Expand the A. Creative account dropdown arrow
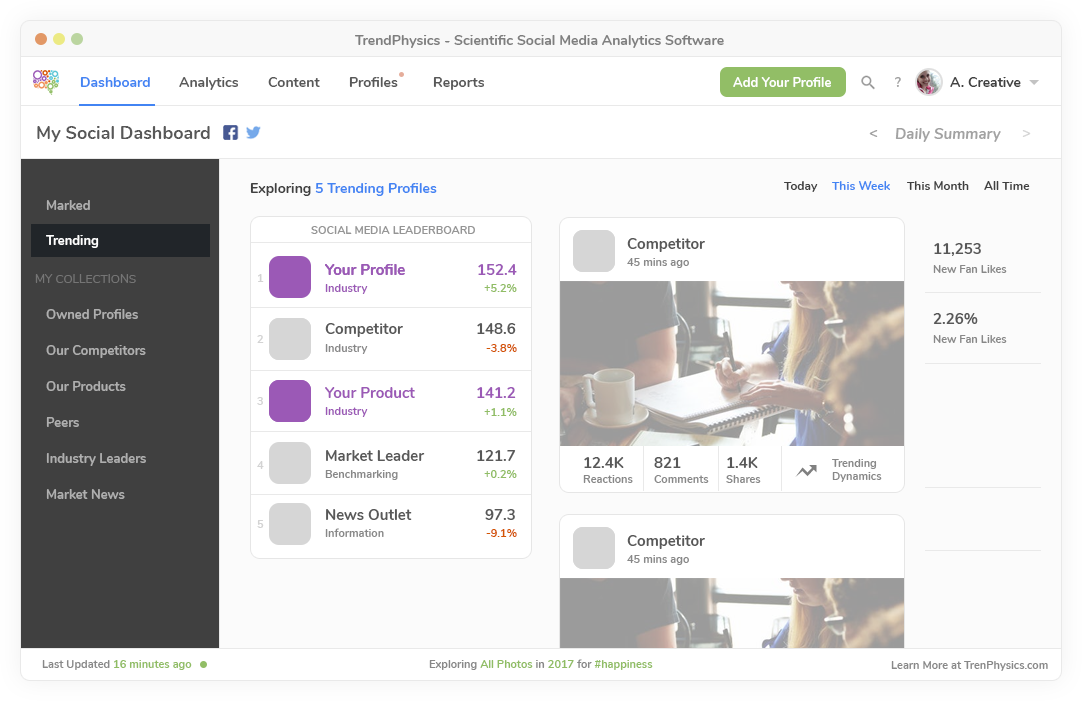The width and height of the screenshot is (1082, 701). pos(1034,82)
